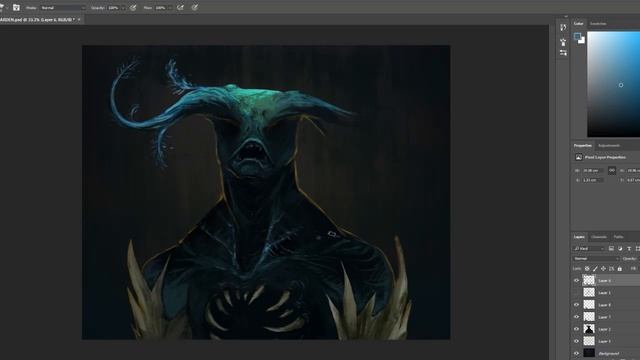Hide Layer 6 using its eye icon
The width and height of the screenshot is (640, 360).
576,280
